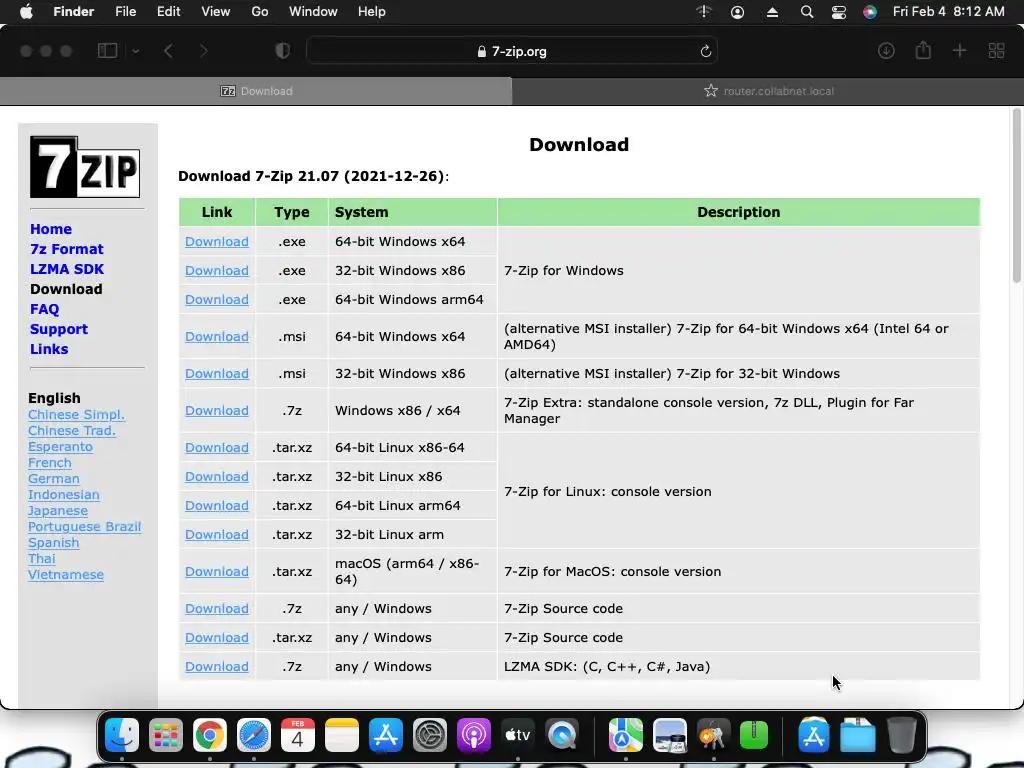Screen dimensions: 1024x768
Task: Switch language to Portuguese Brazil
Action: pyautogui.click(x=84, y=526)
